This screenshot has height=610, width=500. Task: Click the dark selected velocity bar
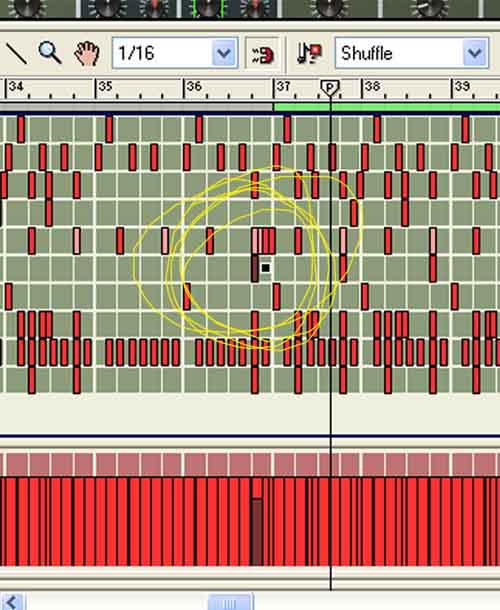[x=256, y=532]
